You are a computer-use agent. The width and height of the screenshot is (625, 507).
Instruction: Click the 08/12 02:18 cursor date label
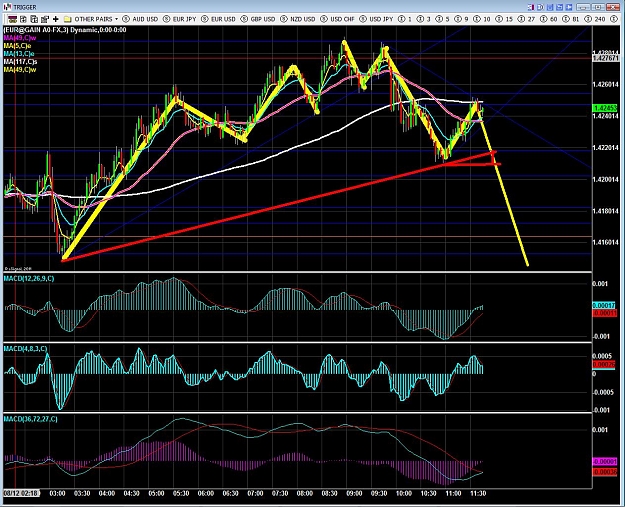click(x=22, y=493)
